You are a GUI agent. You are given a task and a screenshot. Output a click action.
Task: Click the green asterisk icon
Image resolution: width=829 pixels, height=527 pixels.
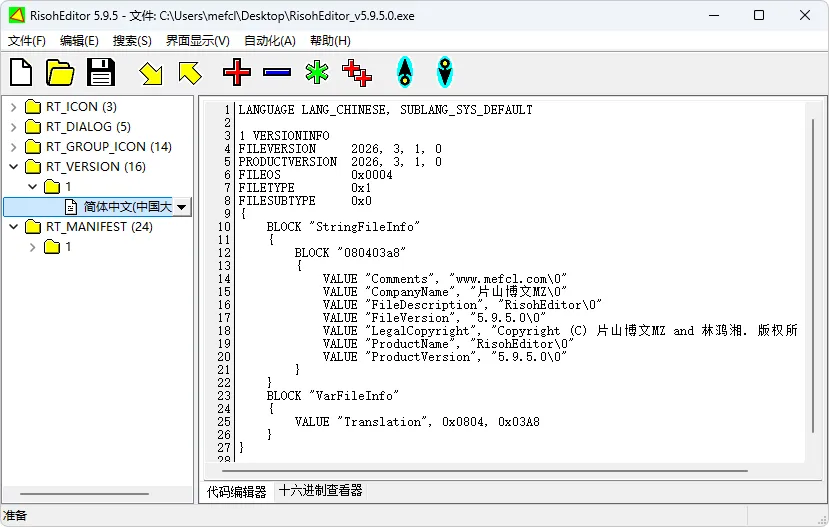(317, 72)
